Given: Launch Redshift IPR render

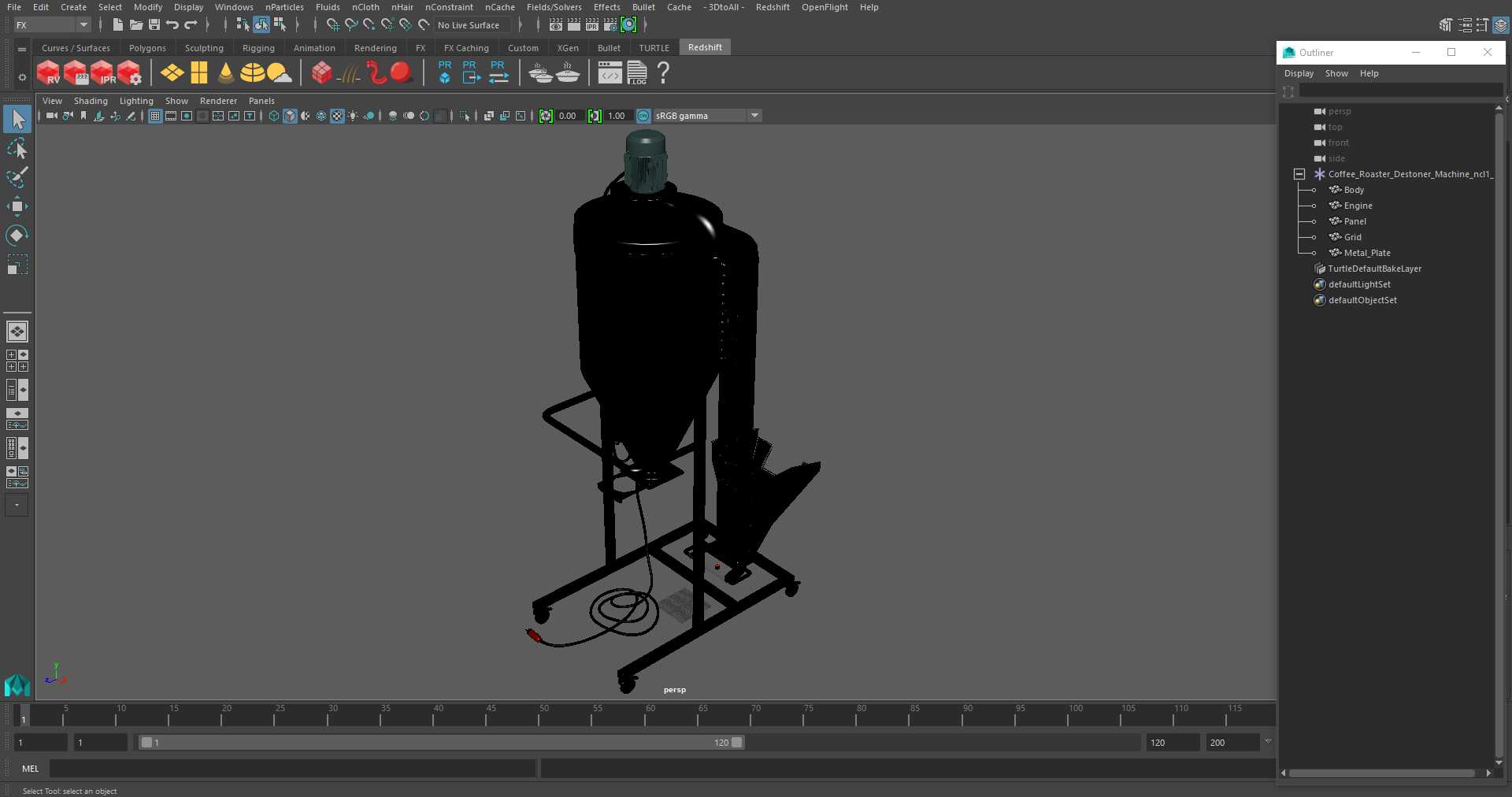Looking at the screenshot, I should tap(103, 72).
